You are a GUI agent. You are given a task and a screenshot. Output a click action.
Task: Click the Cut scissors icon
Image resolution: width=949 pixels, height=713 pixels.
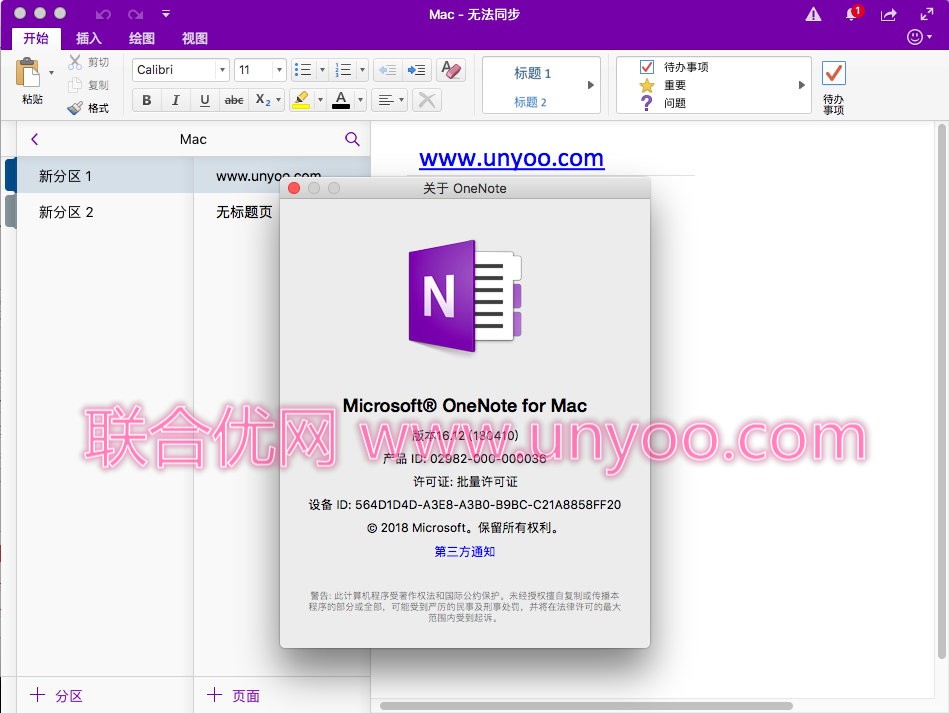[75, 62]
